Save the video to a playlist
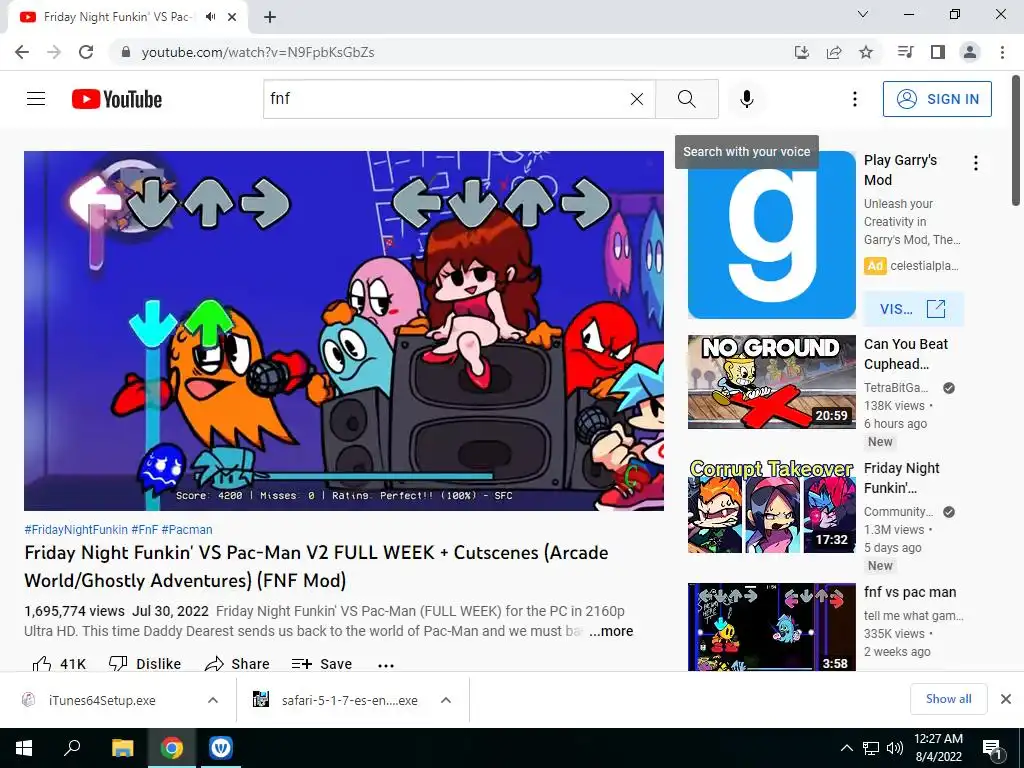The image size is (1024, 768). click(322, 664)
